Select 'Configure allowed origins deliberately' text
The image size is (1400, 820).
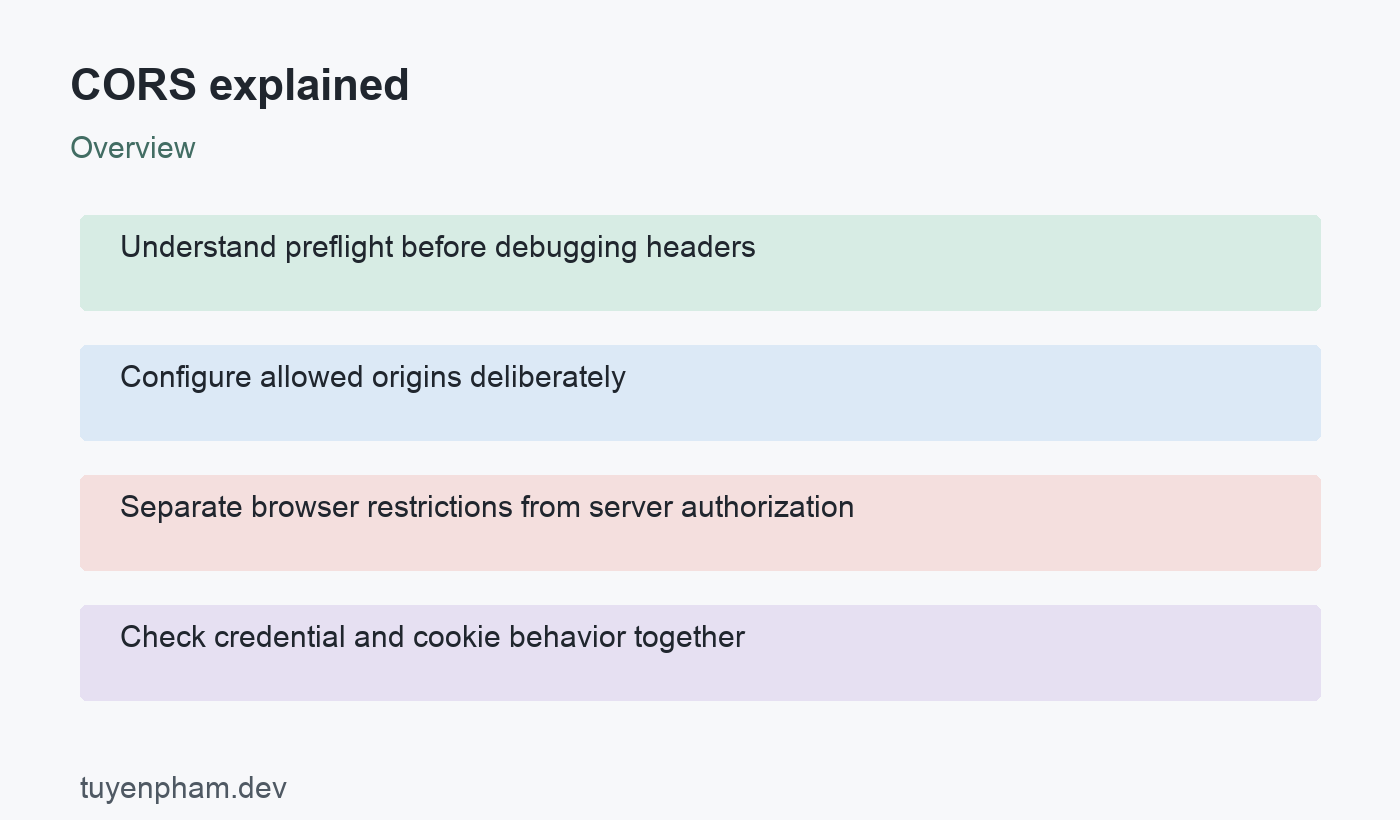coord(373,377)
